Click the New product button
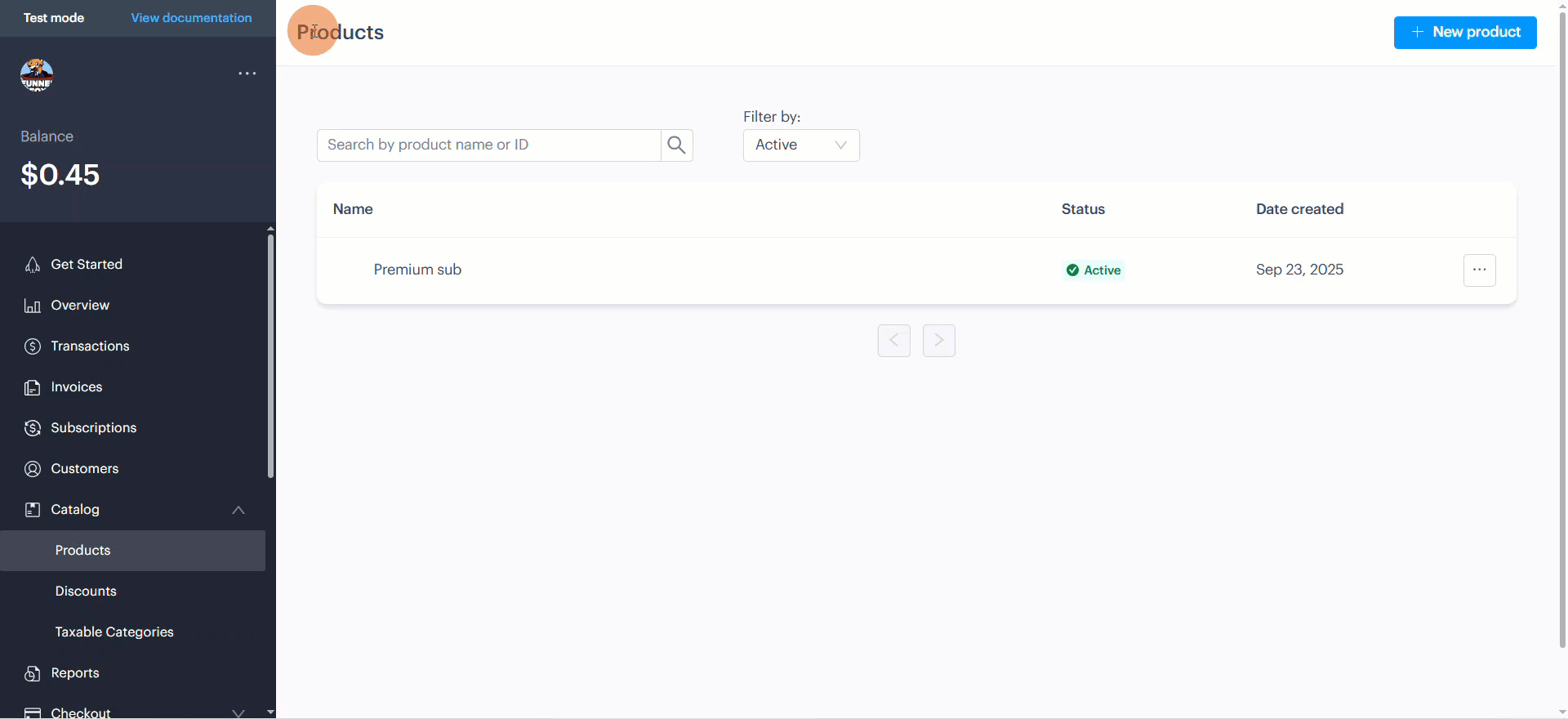This screenshot has height=719, width=1568. pos(1465,33)
